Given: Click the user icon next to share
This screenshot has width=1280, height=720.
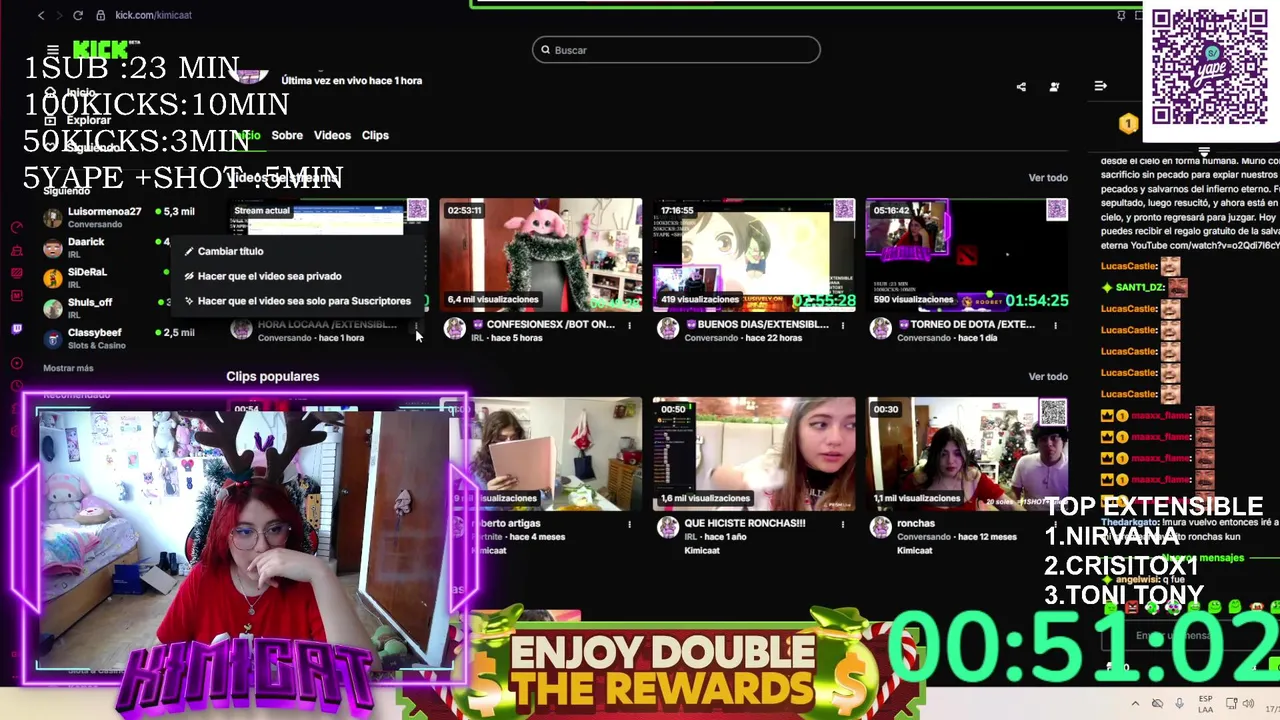Looking at the screenshot, I should point(1054,87).
